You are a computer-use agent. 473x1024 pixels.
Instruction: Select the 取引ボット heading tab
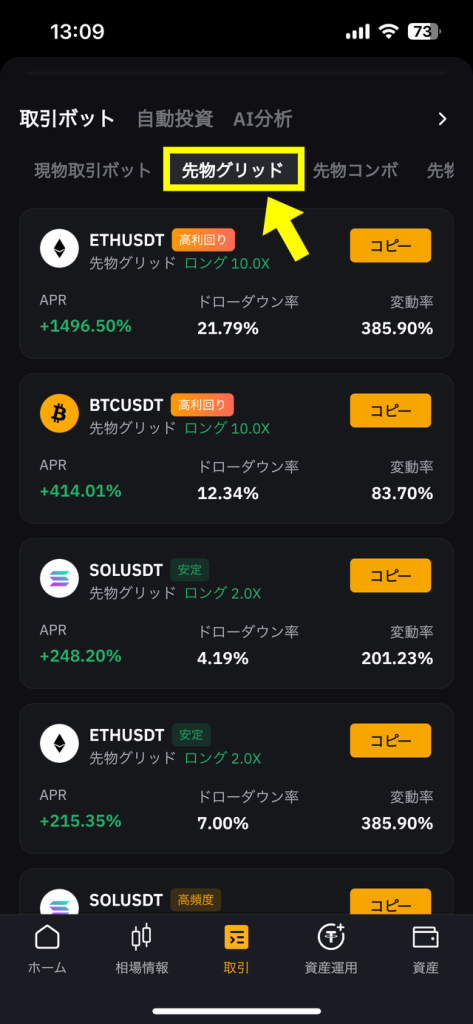coord(67,119)
